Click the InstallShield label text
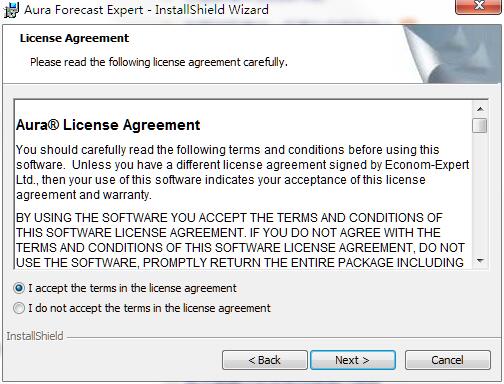The height and width of the screenshot is (384, 504). [x=35, y=336]
